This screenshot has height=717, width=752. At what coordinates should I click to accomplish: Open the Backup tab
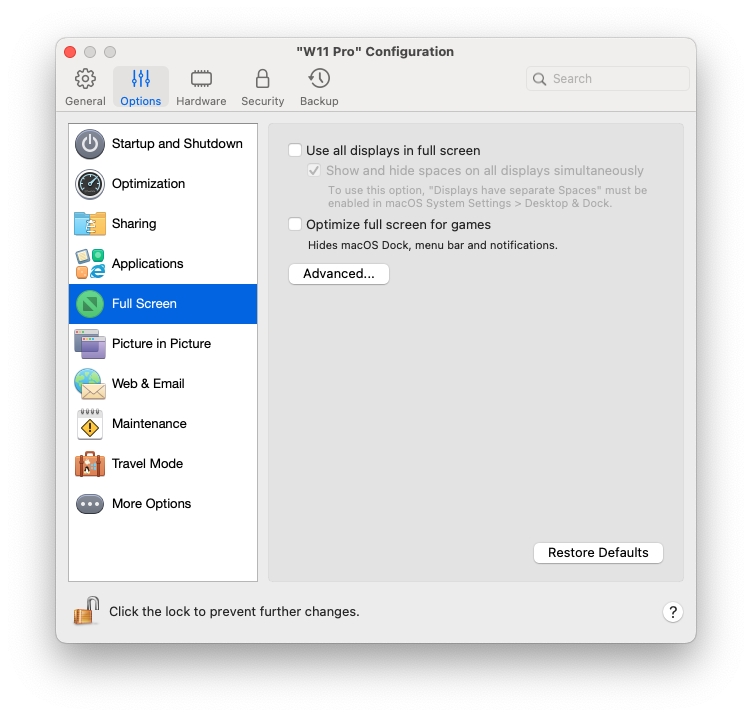coord(319,88)
